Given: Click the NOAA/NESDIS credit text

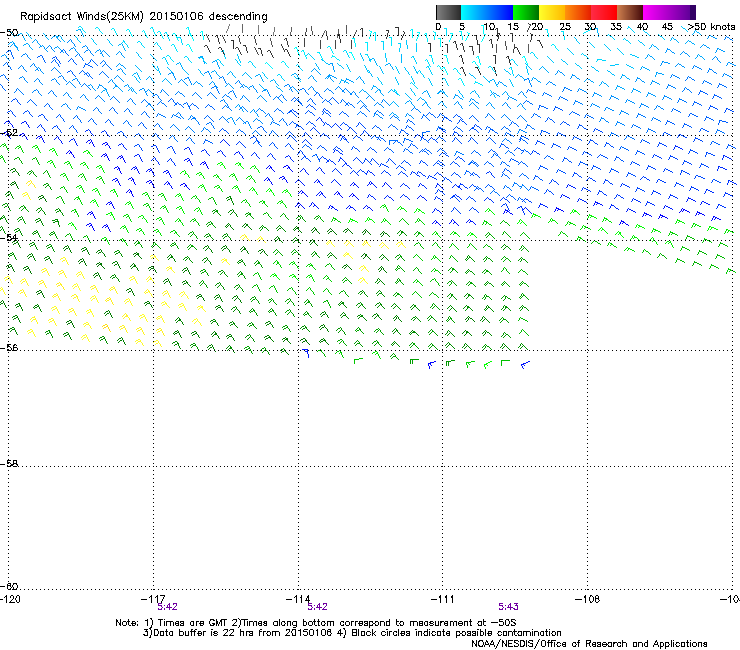Looking at the screenshot, I should pos(589,644).
